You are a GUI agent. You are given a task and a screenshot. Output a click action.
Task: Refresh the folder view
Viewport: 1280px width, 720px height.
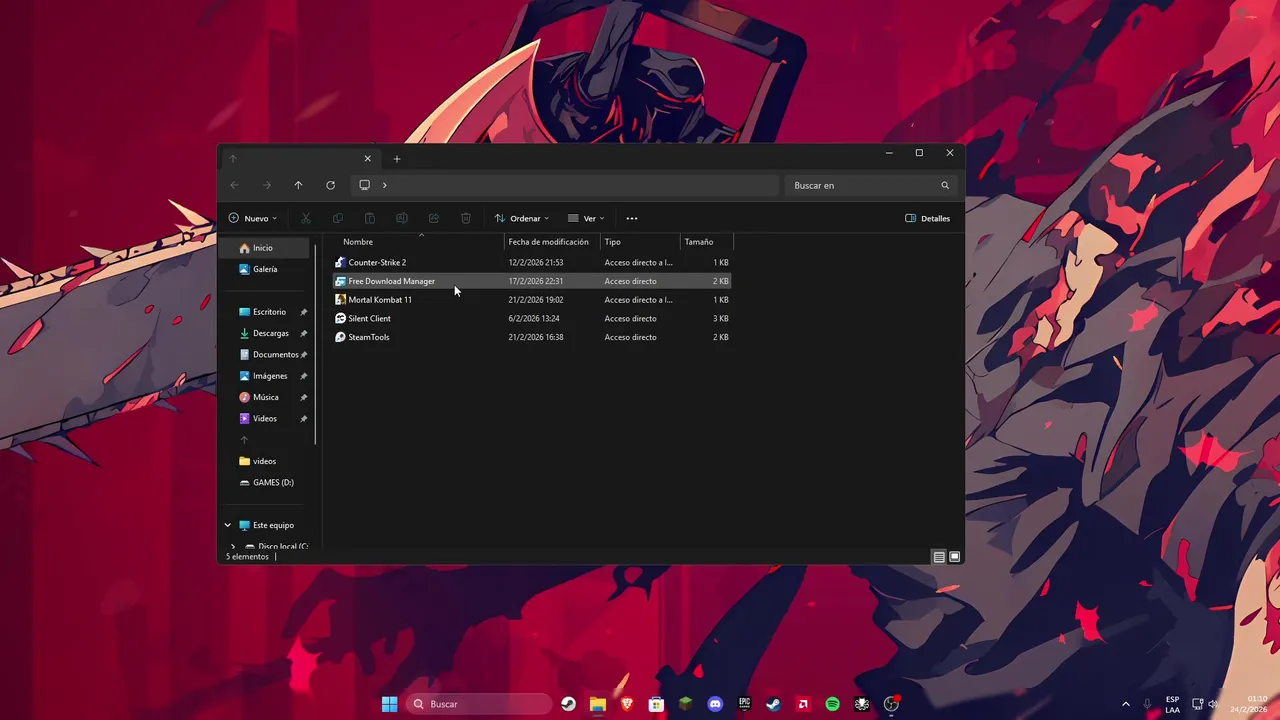pos(330,185)
